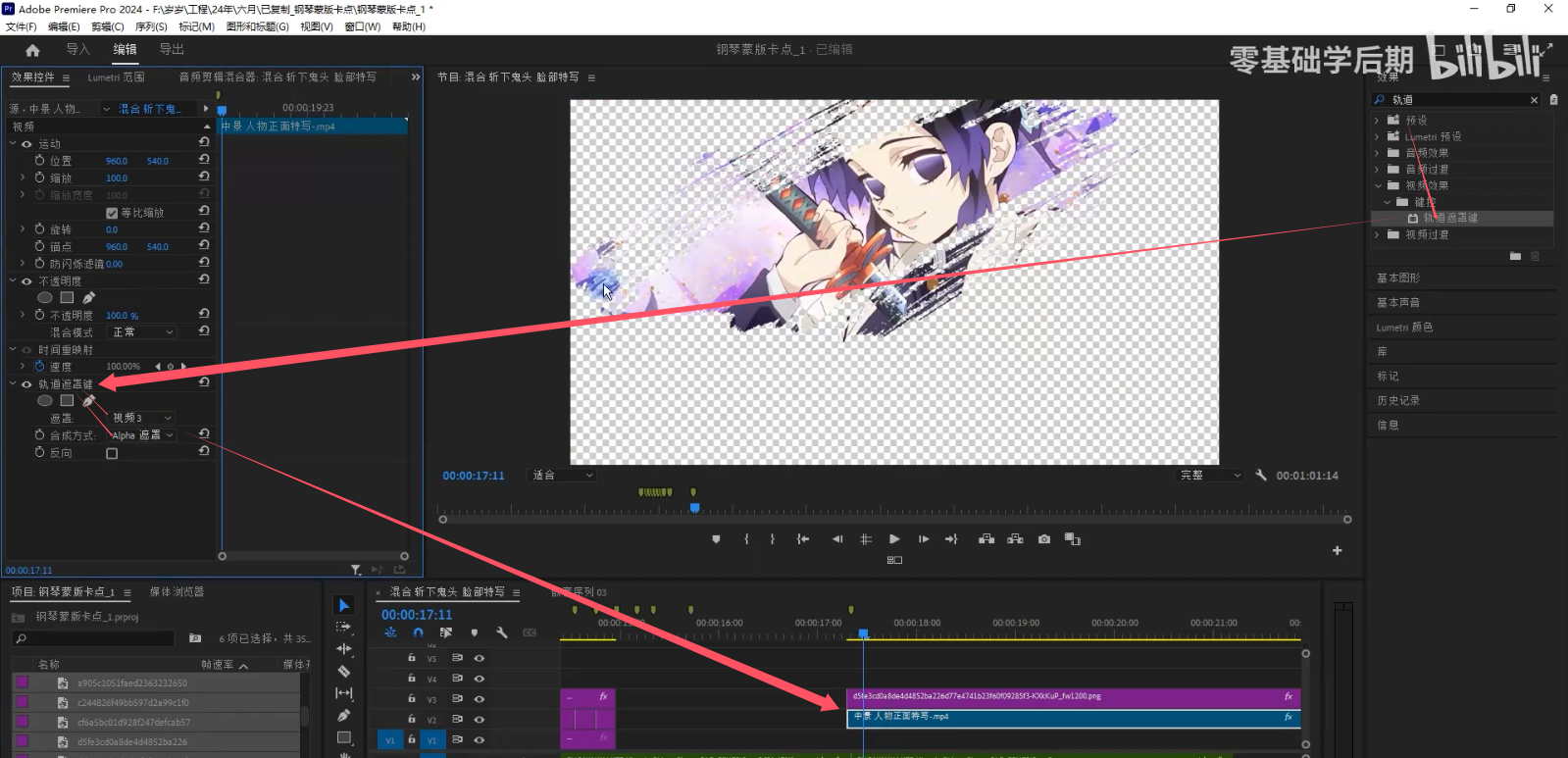The image size is (1568, 758).
Task: Switch to the 导出 workspace tab
Action: [x=172, y=49]
